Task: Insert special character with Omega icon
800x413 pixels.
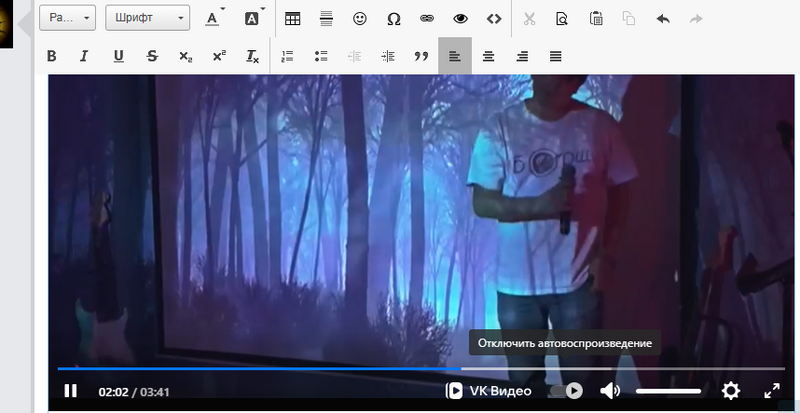Action: [393, 18]
